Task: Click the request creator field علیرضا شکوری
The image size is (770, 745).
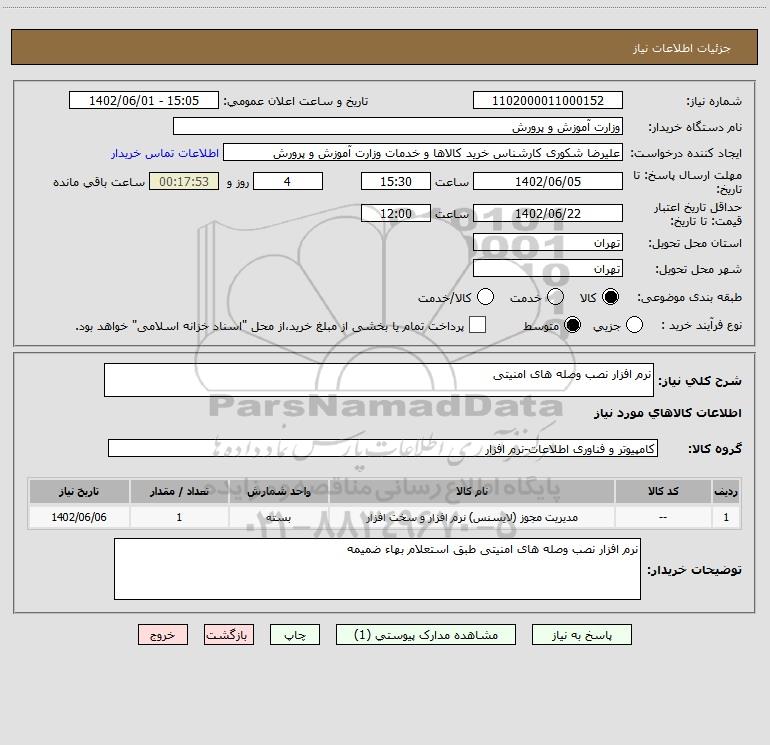Action: coord(423,153)
